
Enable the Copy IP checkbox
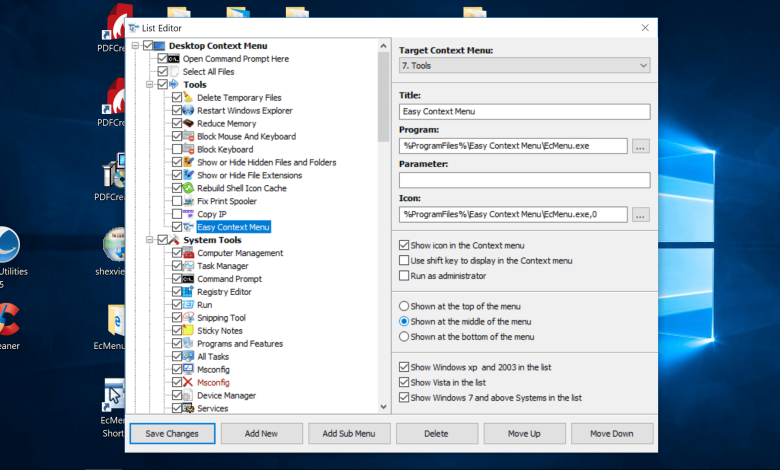tap(177, 214)
